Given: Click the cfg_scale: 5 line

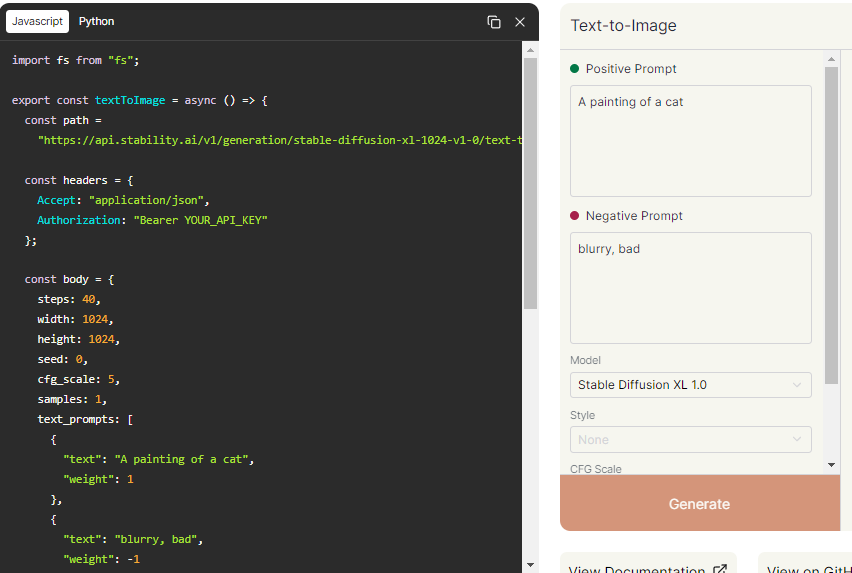Looking at the screenshot, I should tap(79, 379).
